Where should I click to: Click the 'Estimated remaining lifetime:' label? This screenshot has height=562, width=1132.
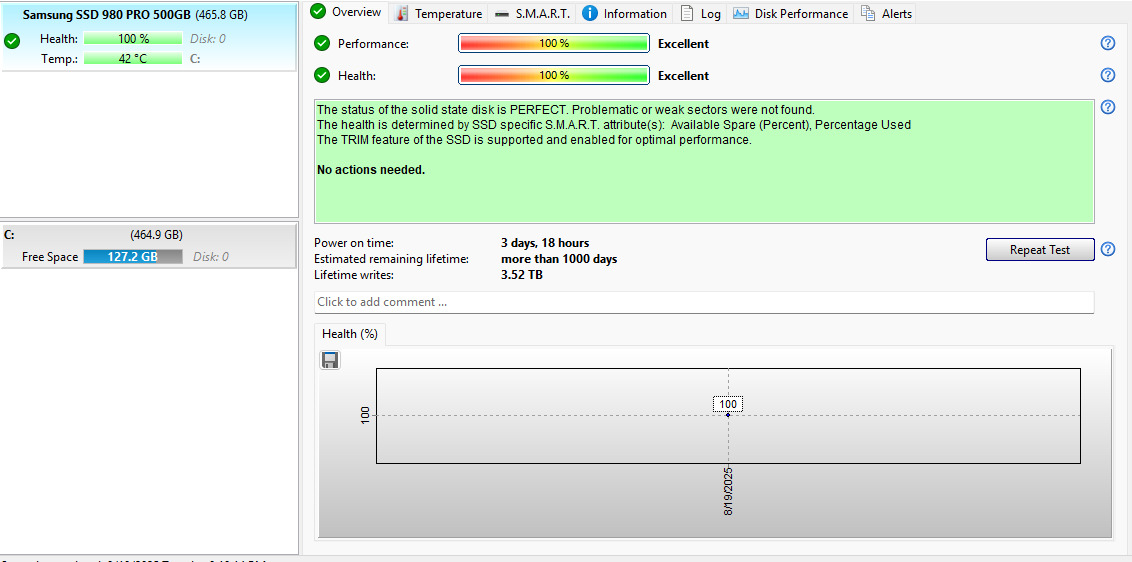(x=392, y=259)
